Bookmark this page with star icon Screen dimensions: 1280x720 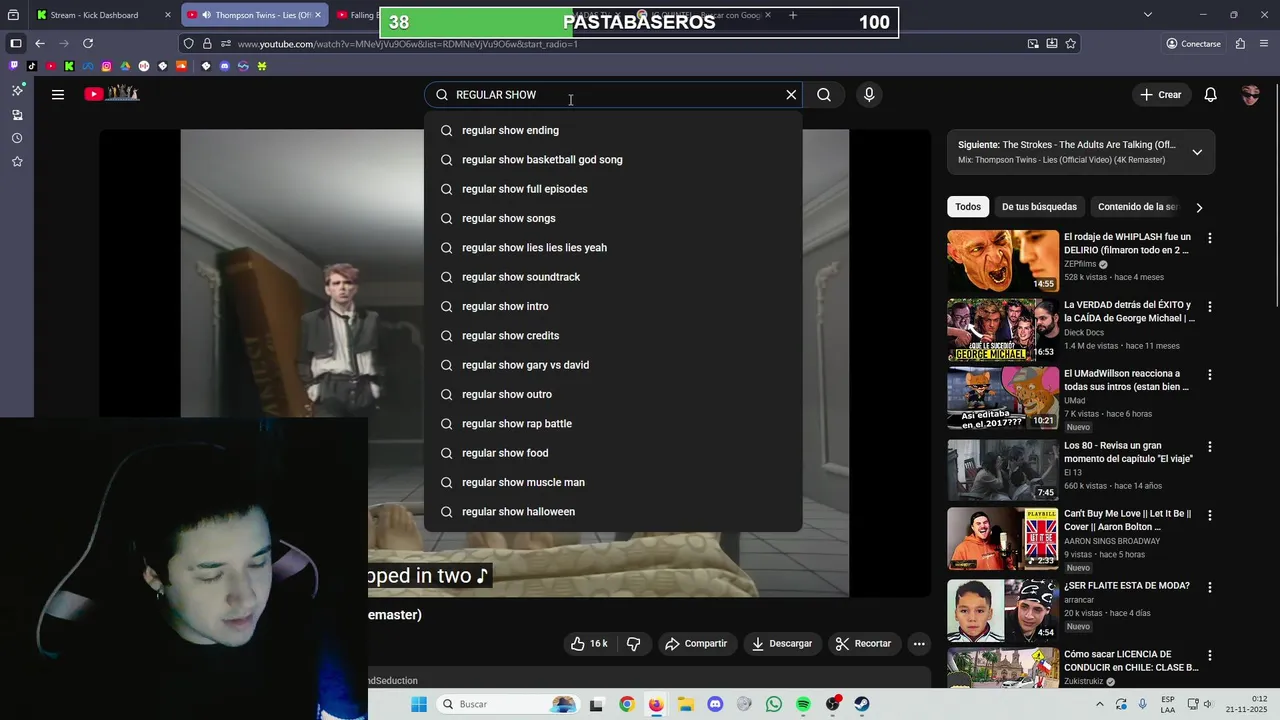pyautogui.click(x=1071, y=44)
